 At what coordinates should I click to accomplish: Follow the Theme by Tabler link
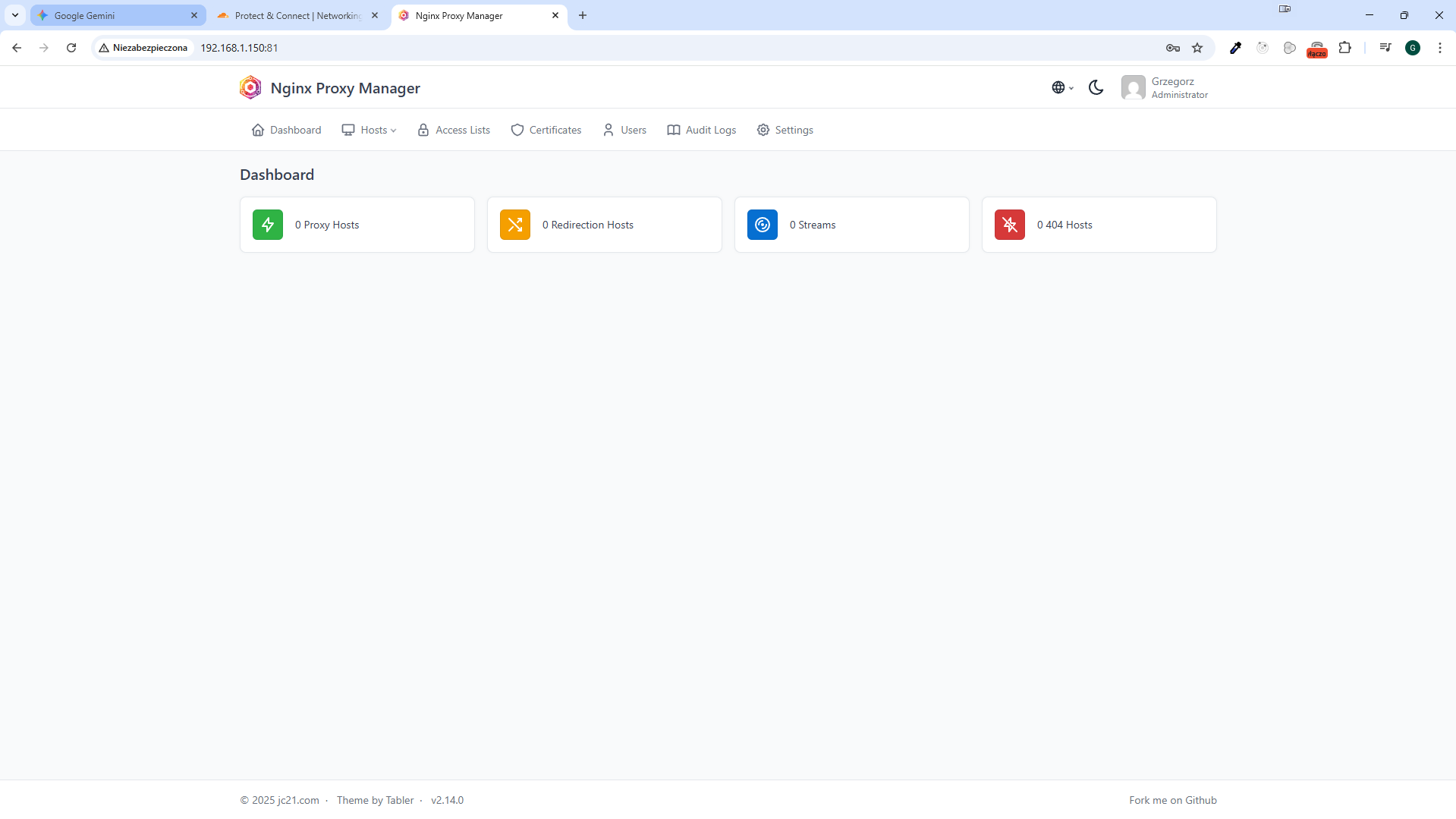pos(376,800)
